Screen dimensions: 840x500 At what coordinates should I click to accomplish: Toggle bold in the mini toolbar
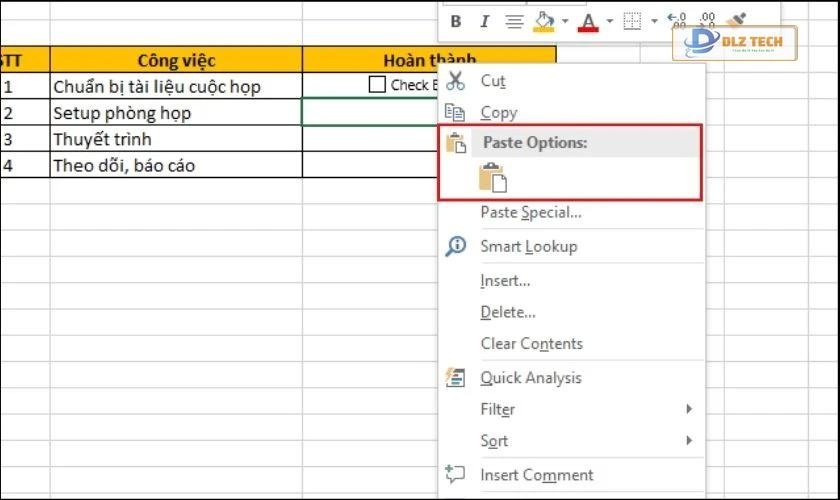click(456, 21)
